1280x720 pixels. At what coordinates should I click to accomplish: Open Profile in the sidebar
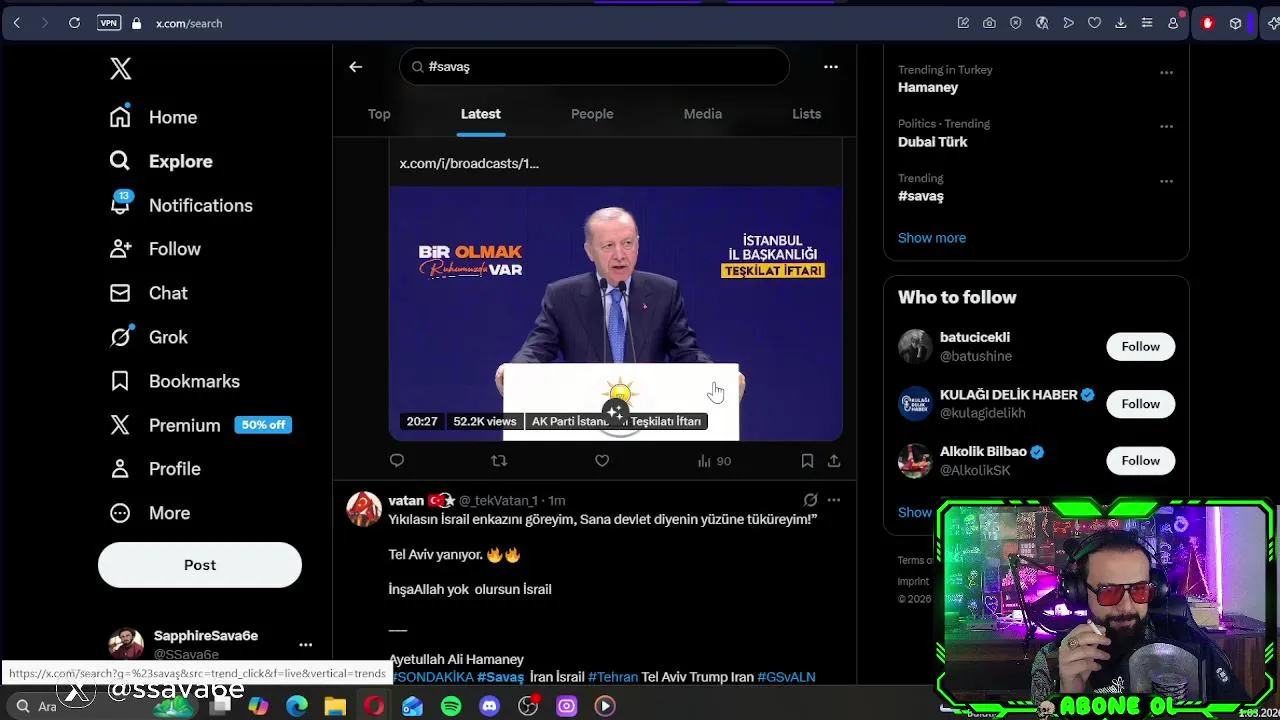155,469
